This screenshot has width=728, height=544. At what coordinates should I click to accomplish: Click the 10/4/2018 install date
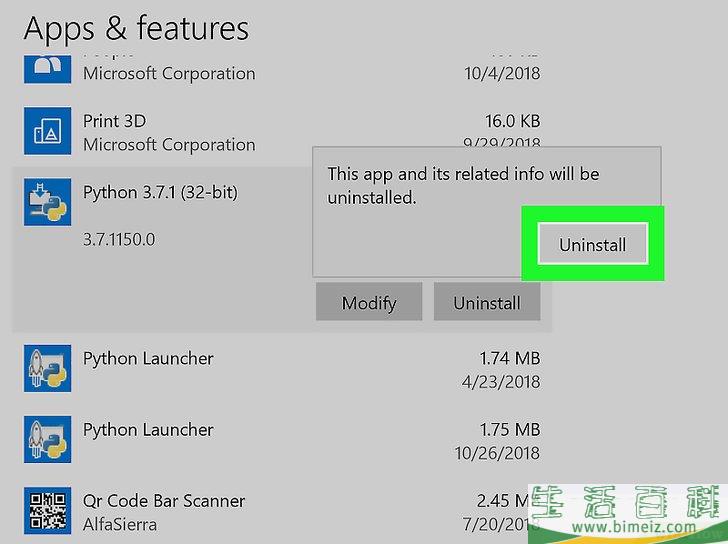click(502, 73)
